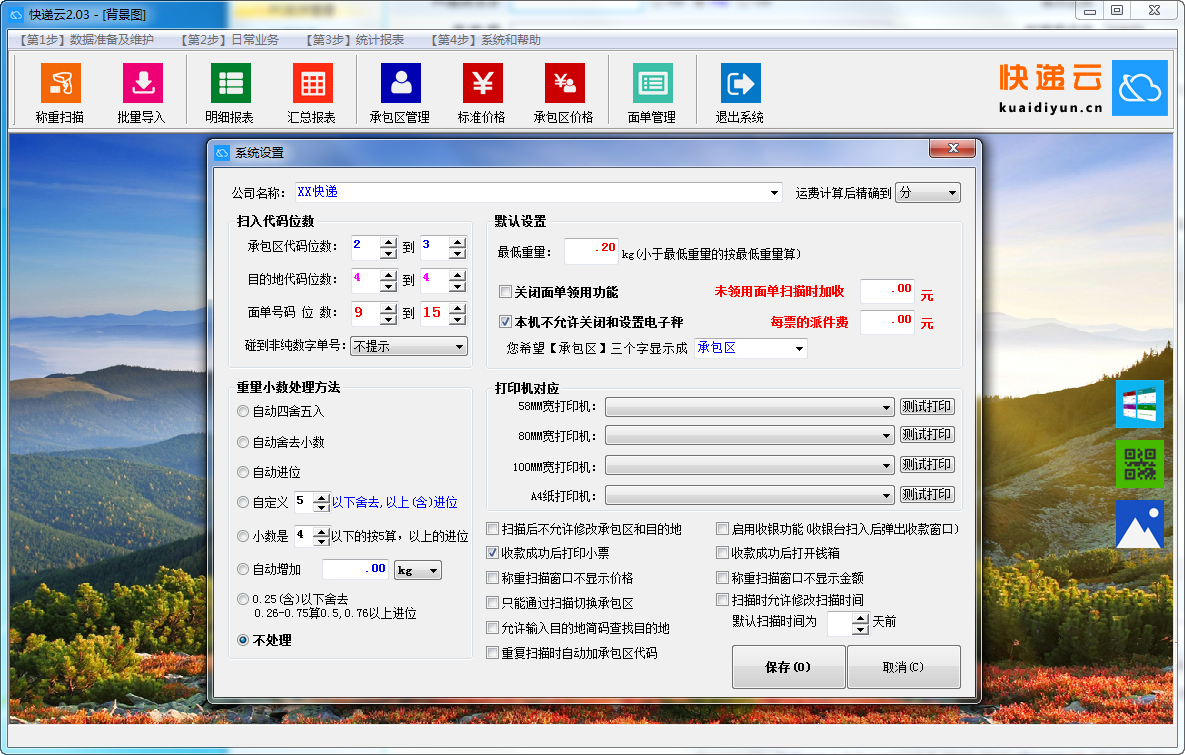
Task: Select the 自动四舍五入 radio button
Action: click(243, 411)
